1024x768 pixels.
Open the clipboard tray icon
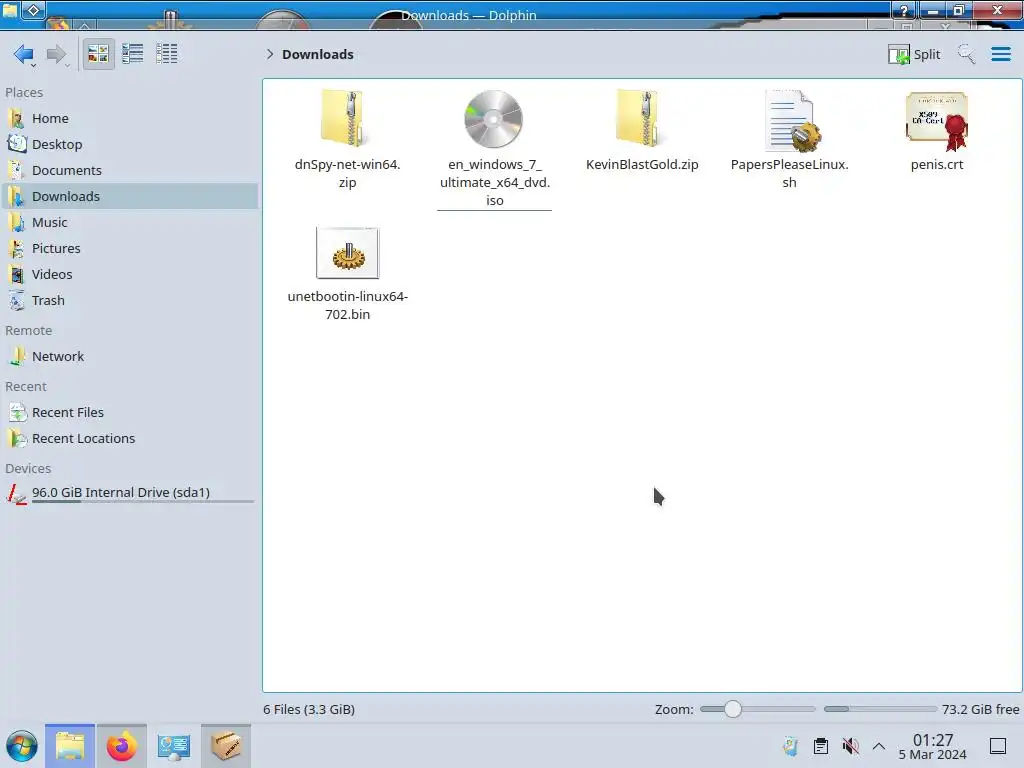point(821,746)
